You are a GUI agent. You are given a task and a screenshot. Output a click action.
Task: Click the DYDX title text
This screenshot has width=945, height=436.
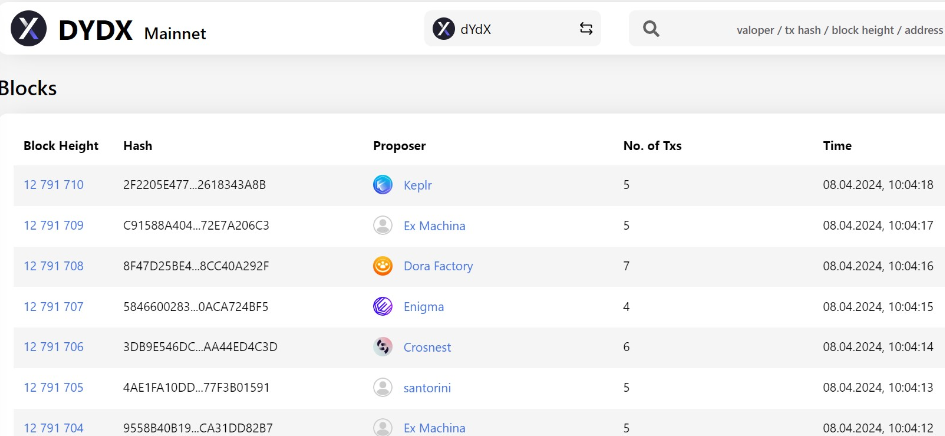tap(95, 30)
